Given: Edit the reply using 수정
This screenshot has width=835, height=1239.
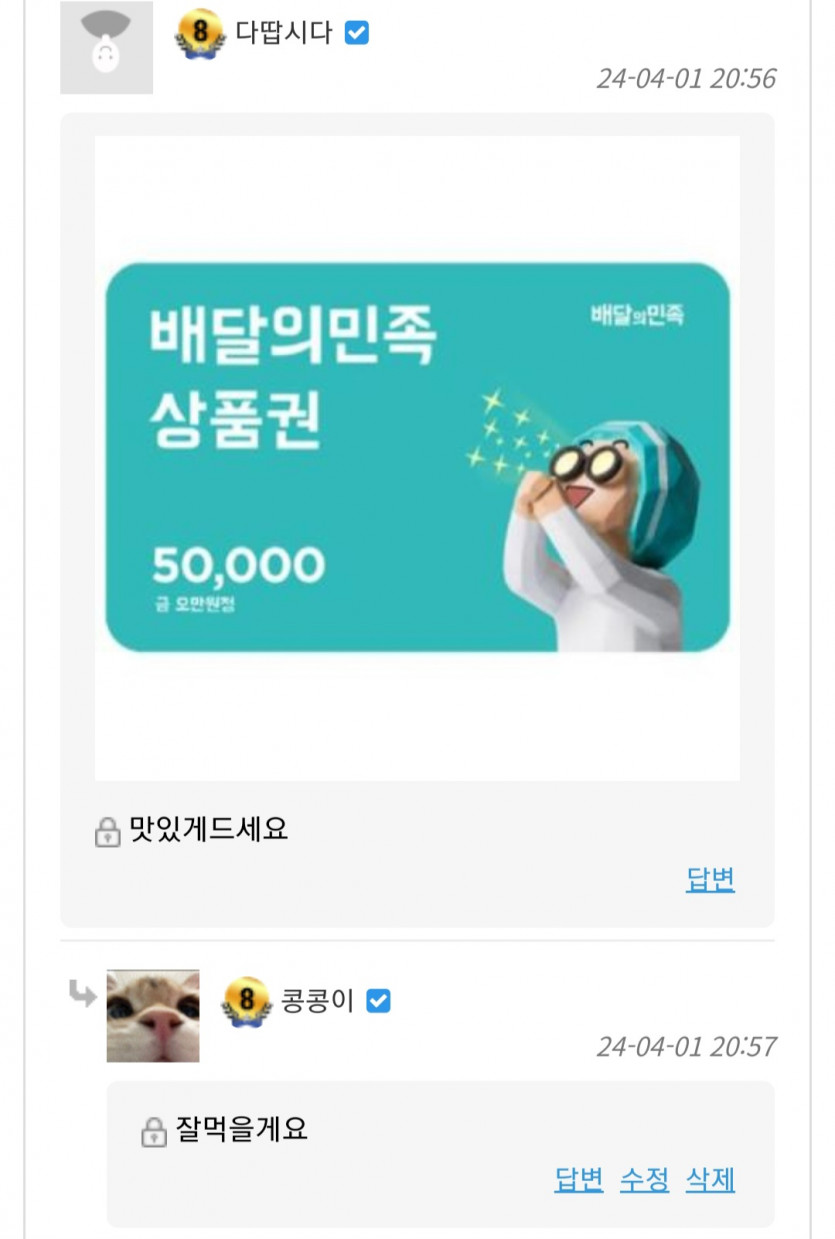Looking at the screenshot, I should click(645, 1180).
